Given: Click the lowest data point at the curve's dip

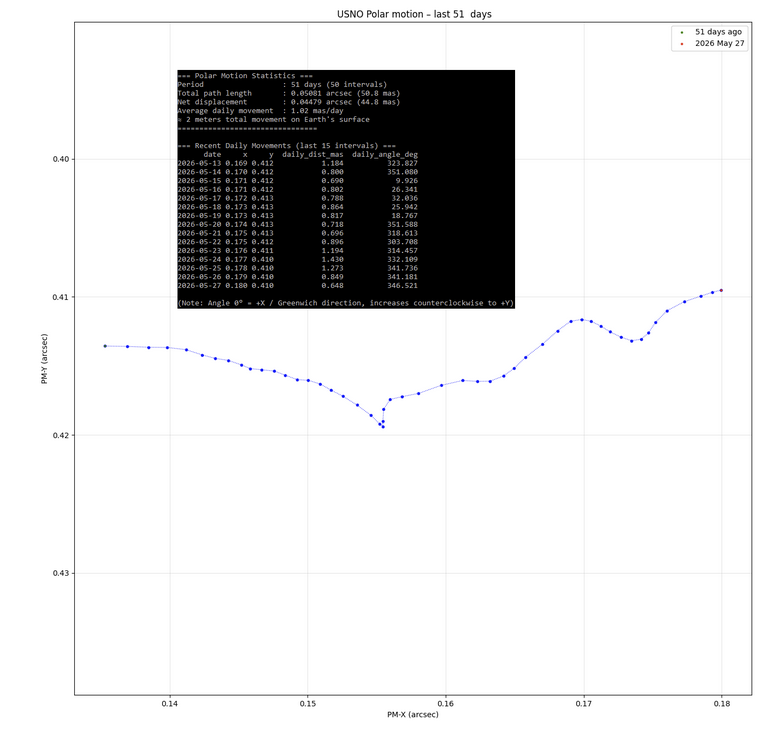Looking at the screenshot, I should (383, 427).
